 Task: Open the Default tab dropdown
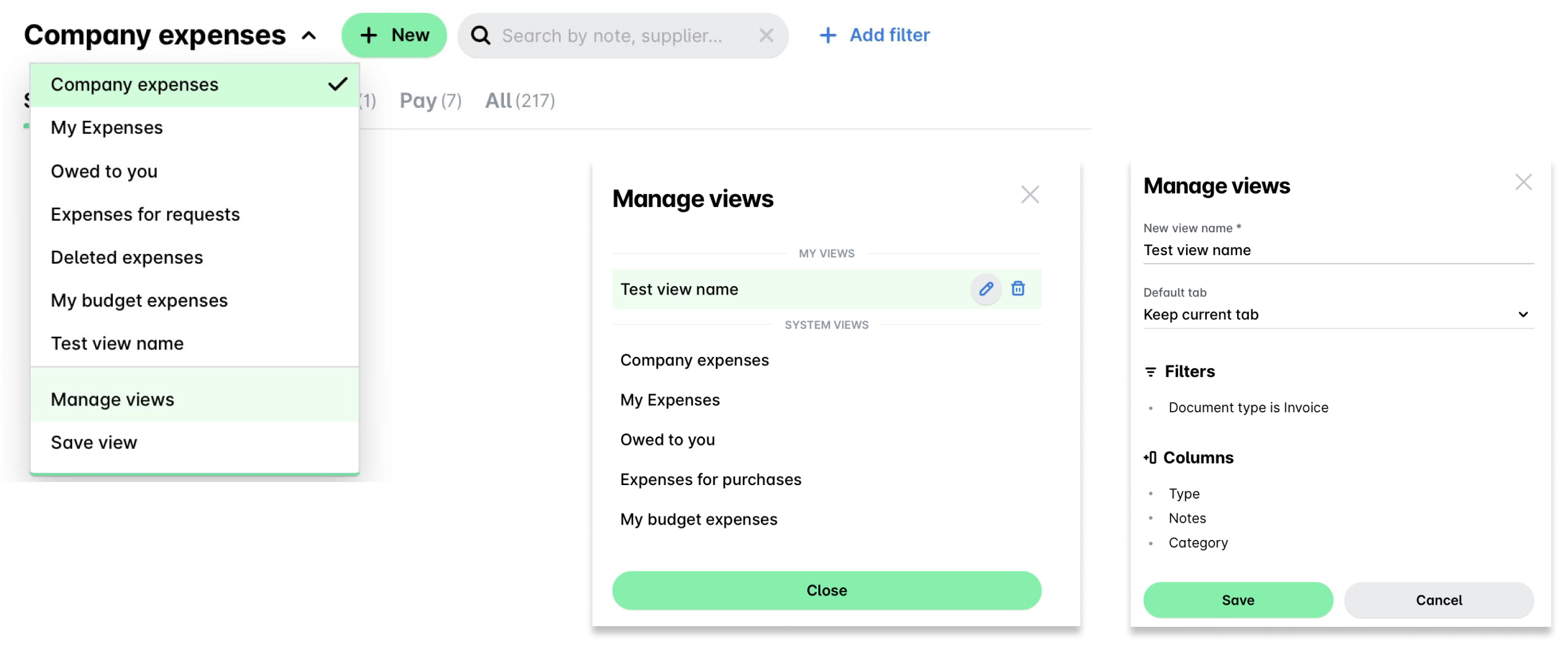coord(1338,314)
